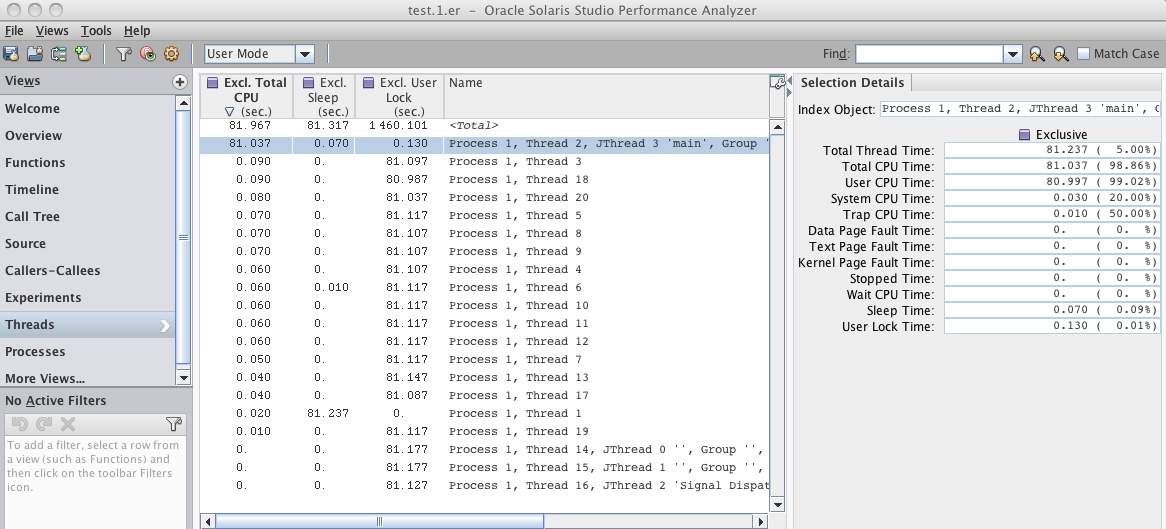Click the Views list scroll down arrow
This screenshot has width=1166, height=529.
183,378
